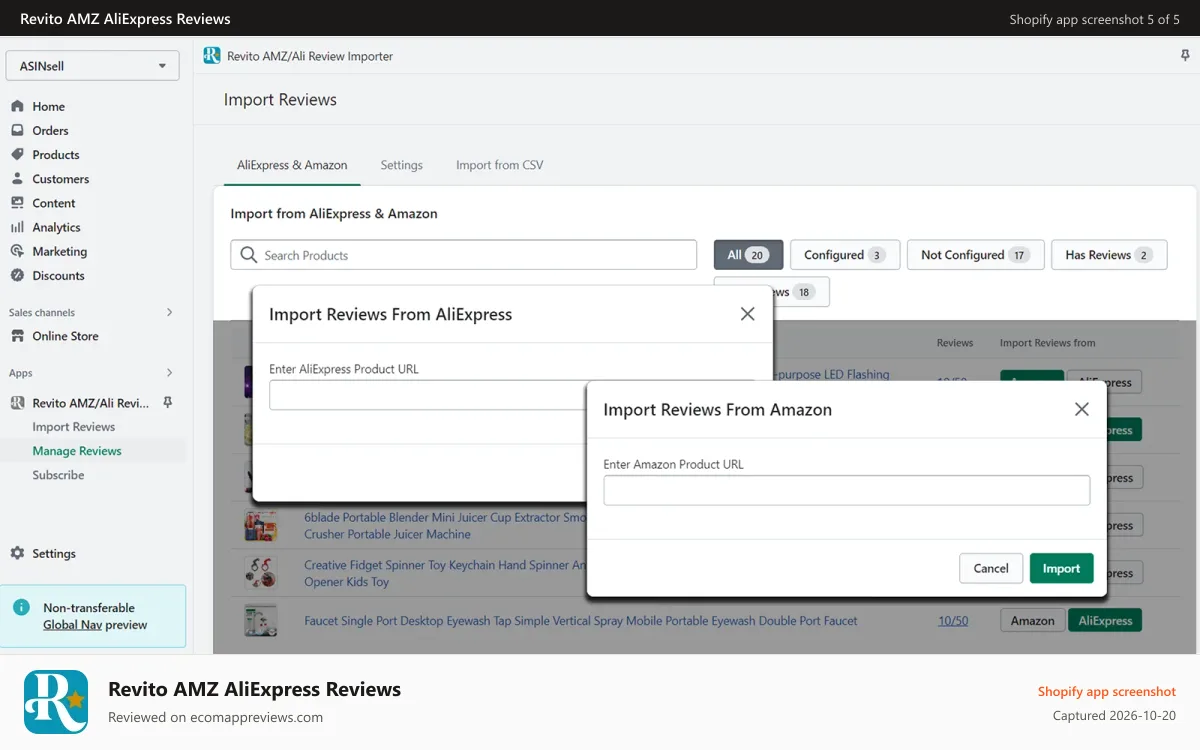Click the Revito logo in bottom footer
Image resolution: width=1200 pixels, height=750 pixels.
pyautogui.click(x=56, y=702)
